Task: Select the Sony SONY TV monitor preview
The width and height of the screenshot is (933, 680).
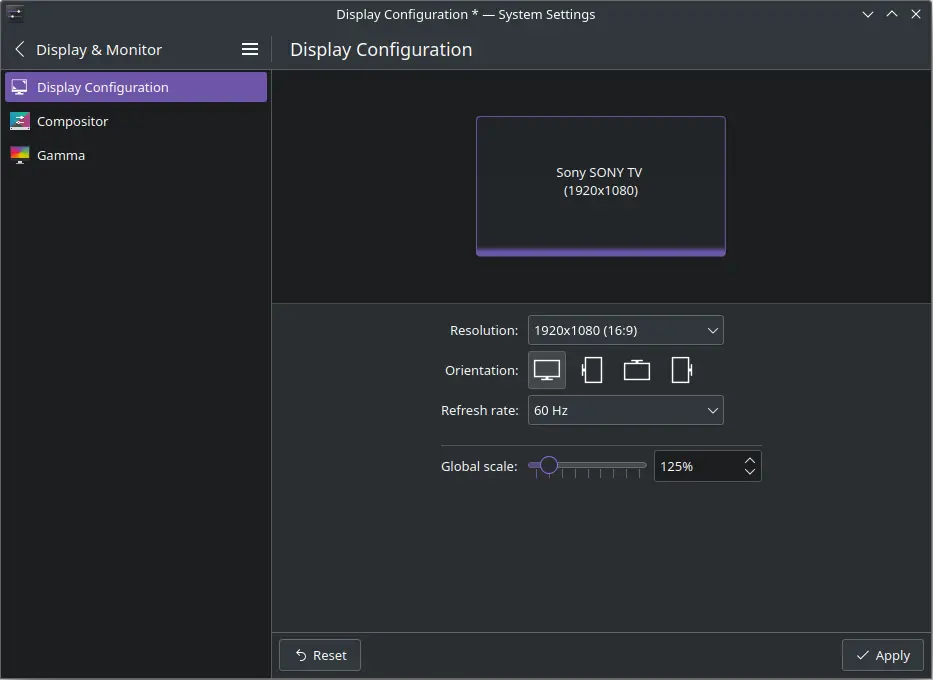Action: pyautogui.click(x=600, y=185)
